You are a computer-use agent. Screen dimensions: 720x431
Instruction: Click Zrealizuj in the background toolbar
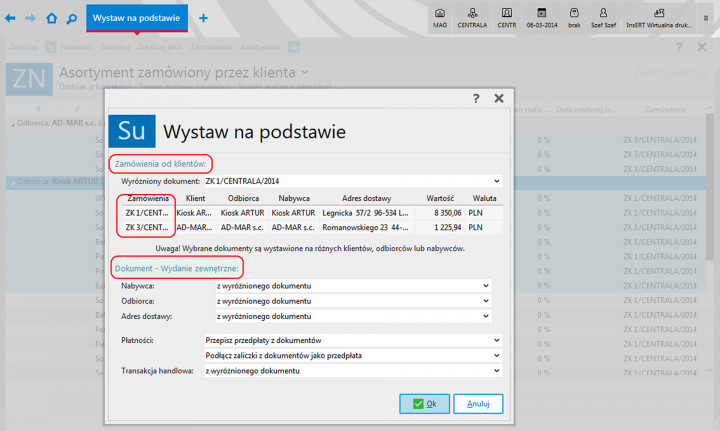pyautogui.click(x=23, y=47)
